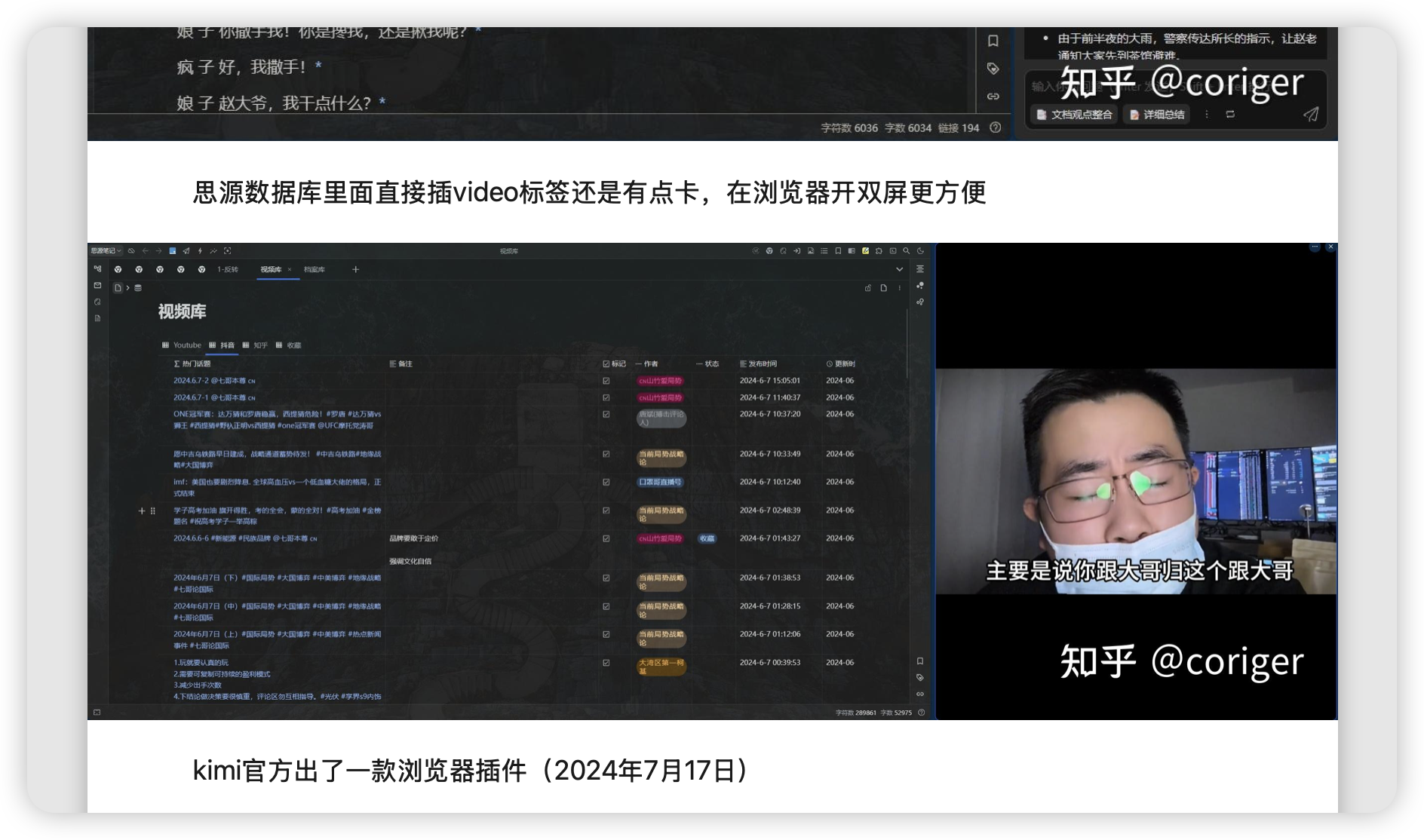Switch to the 收藏 database view
The height and width of the screenshot is (840, 1424).
click(288, 345)
